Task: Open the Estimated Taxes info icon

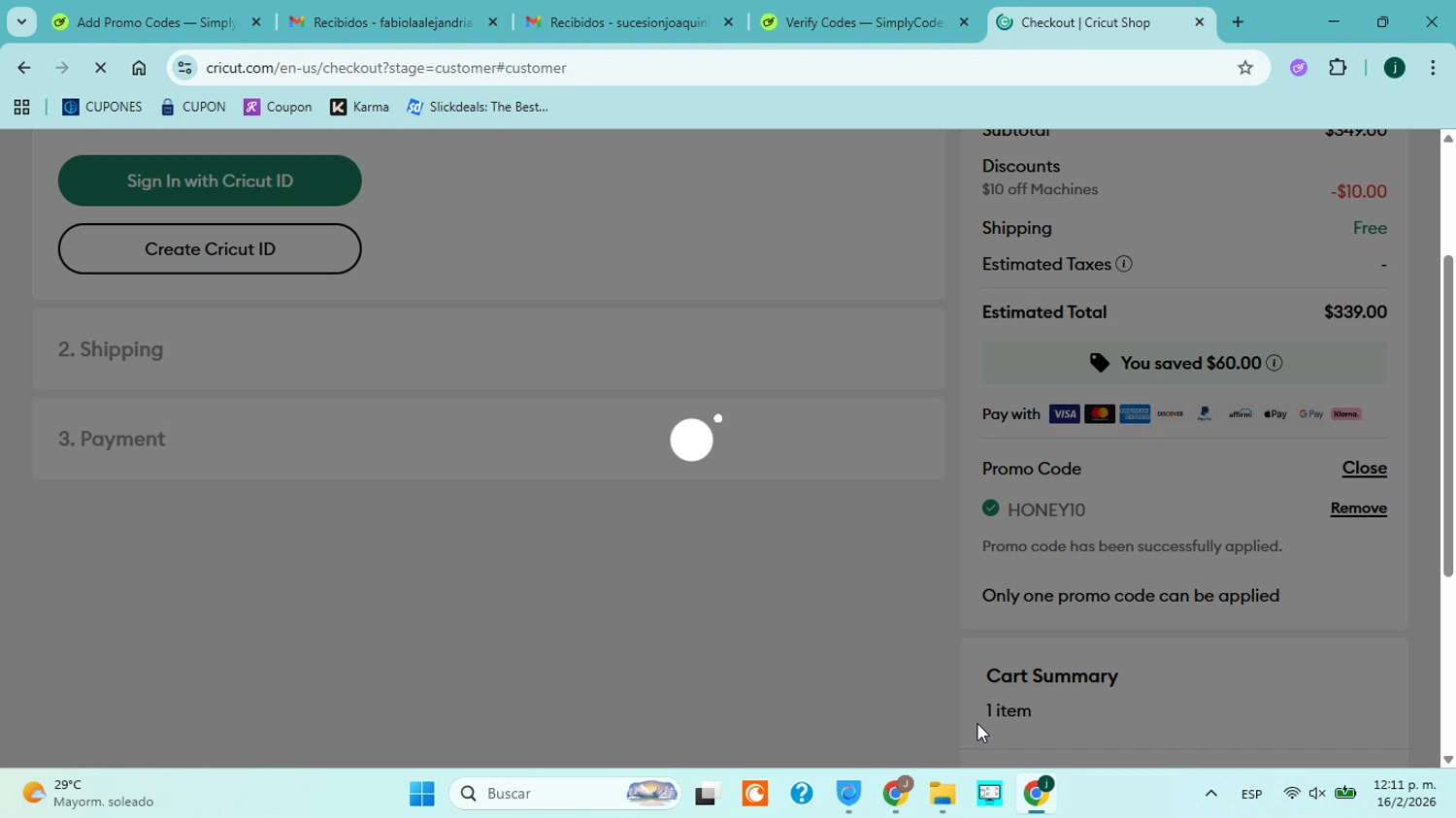Action: (x=1124, y=264)
